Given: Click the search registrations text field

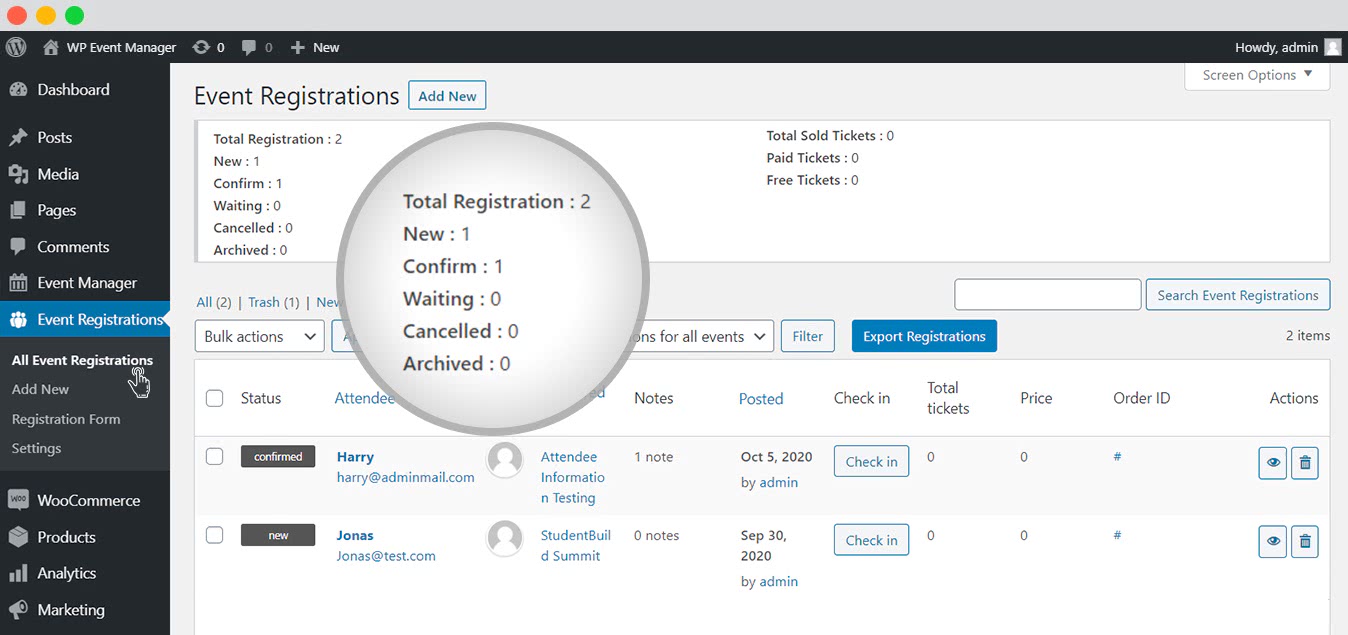Looking at the screenshot, I should [1047, 295].
